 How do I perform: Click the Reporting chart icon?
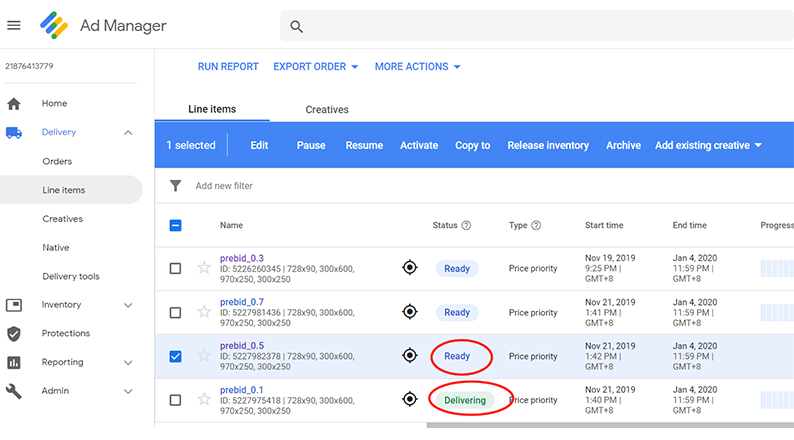(14, 363)
